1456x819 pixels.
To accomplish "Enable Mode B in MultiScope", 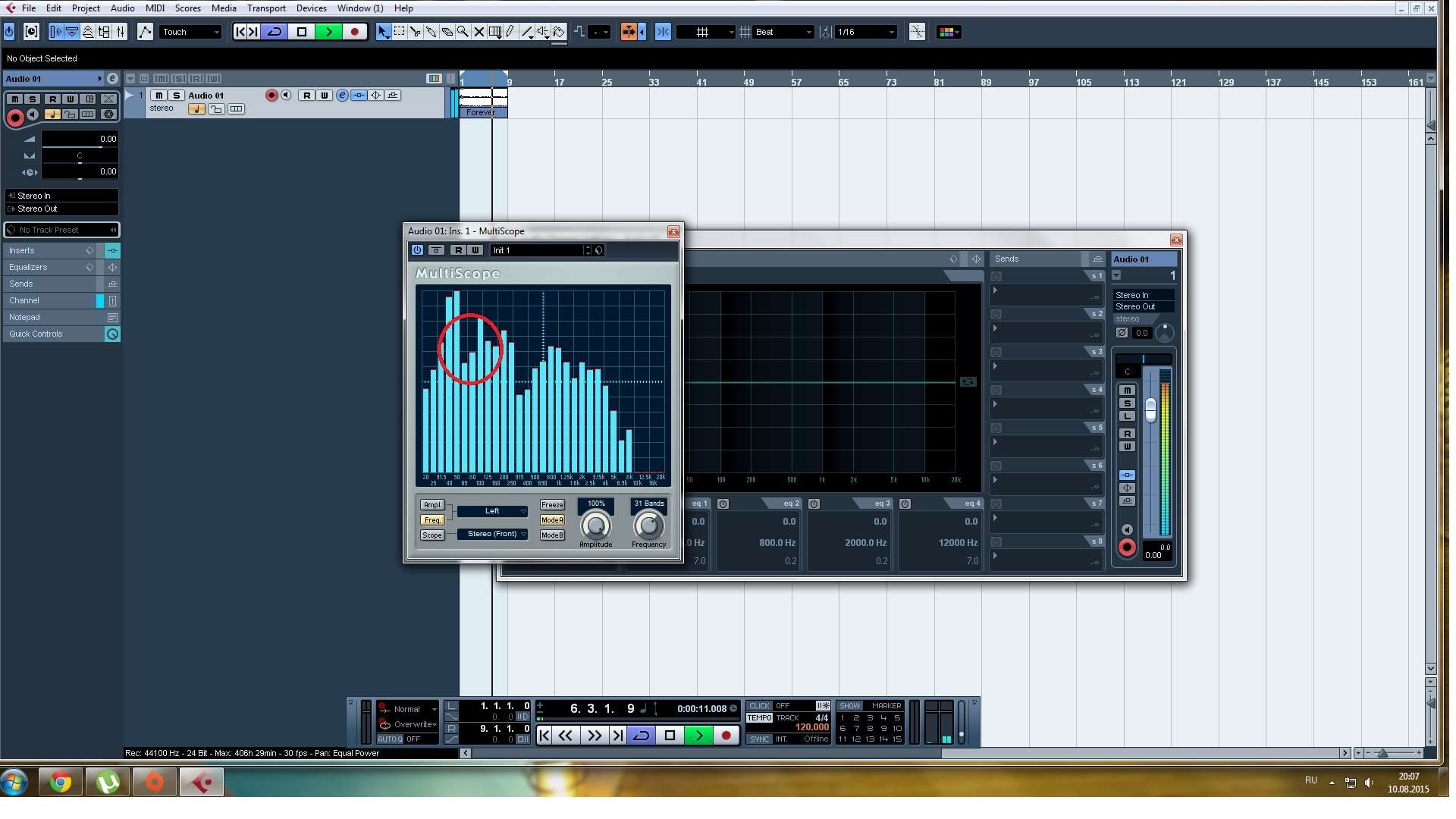I will [x=552, y=535].
